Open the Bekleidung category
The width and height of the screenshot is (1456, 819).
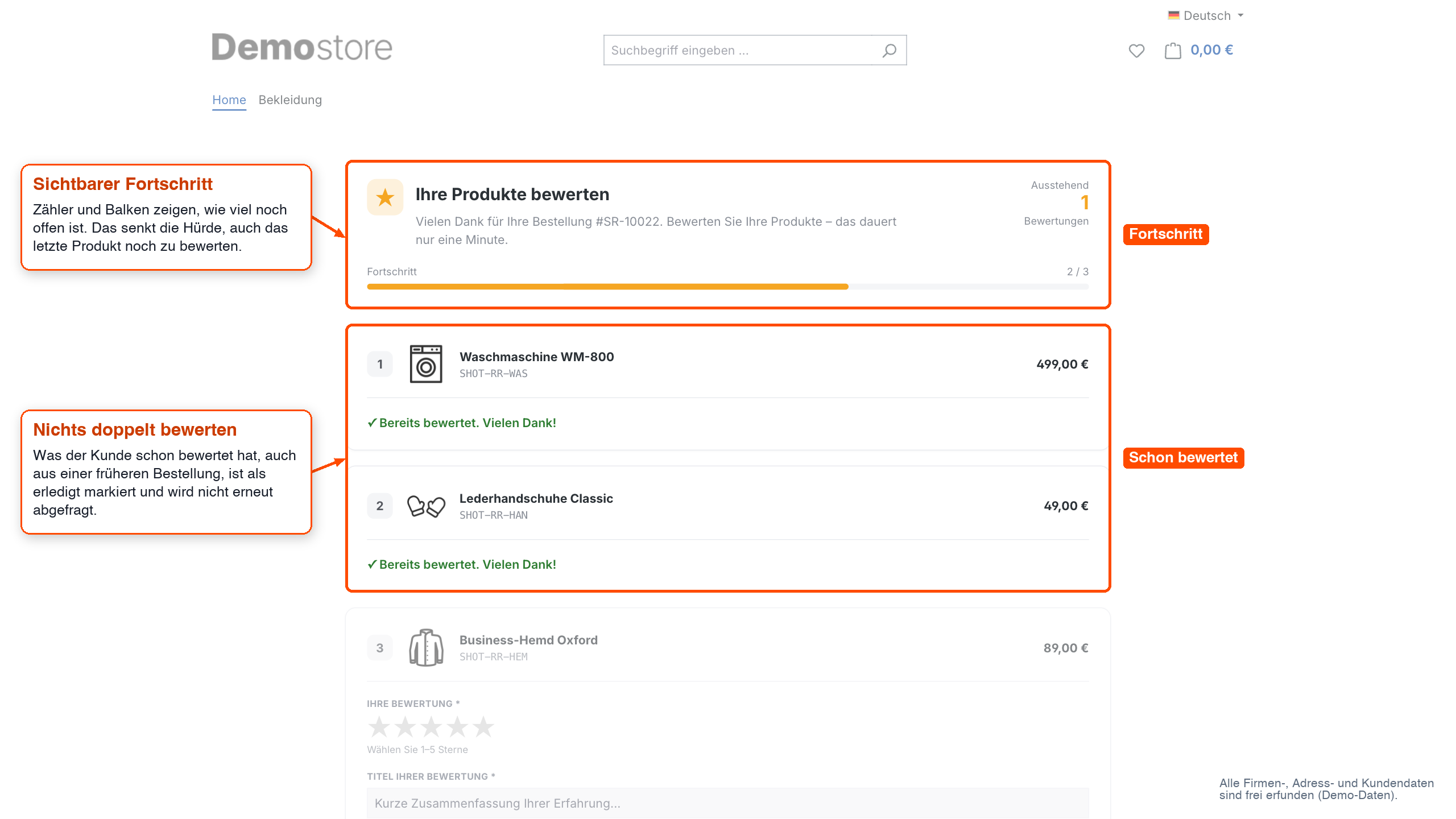point(290,100)
